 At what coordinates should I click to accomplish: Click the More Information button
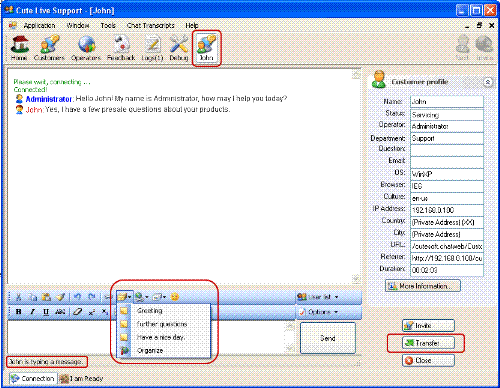[423, 286]
